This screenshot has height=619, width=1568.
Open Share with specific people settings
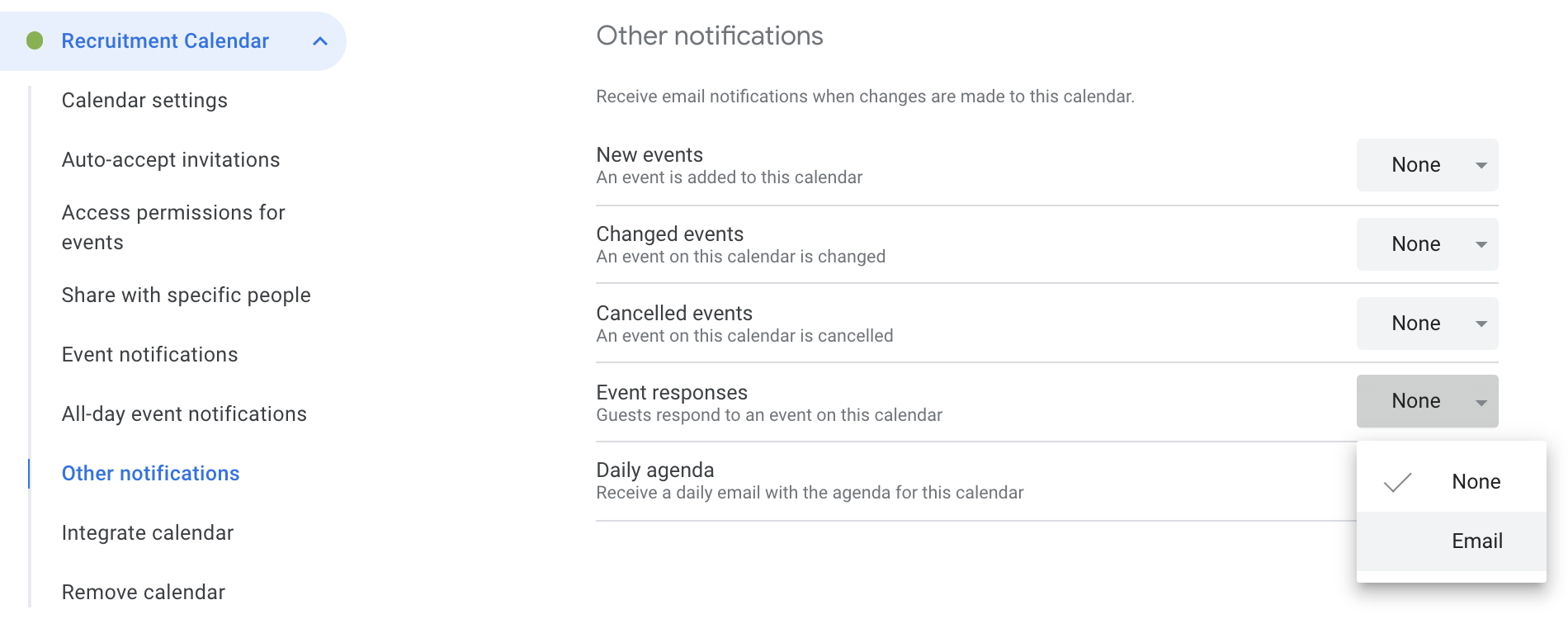tap(186, 295)
